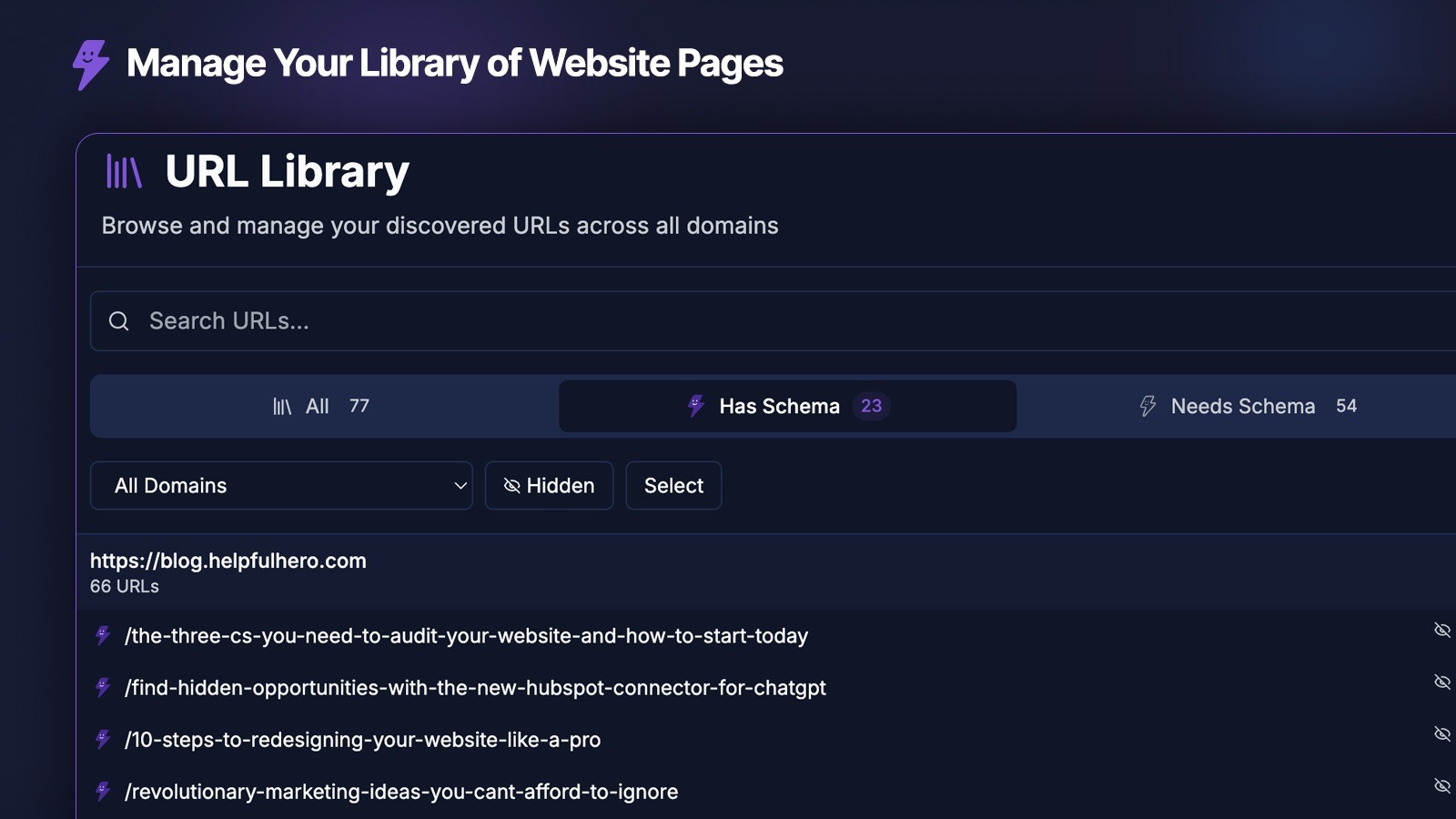Switch to the Needs Schema tab
Image resolution: width=1456 pixels, height=819 pixels.
tap(1247, 407)
